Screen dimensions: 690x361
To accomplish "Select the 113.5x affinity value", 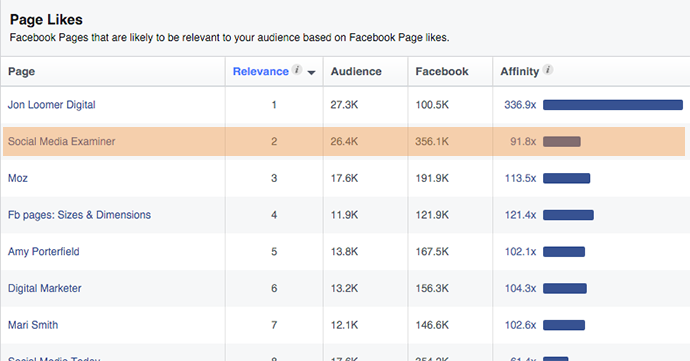I will coord(521,178).
